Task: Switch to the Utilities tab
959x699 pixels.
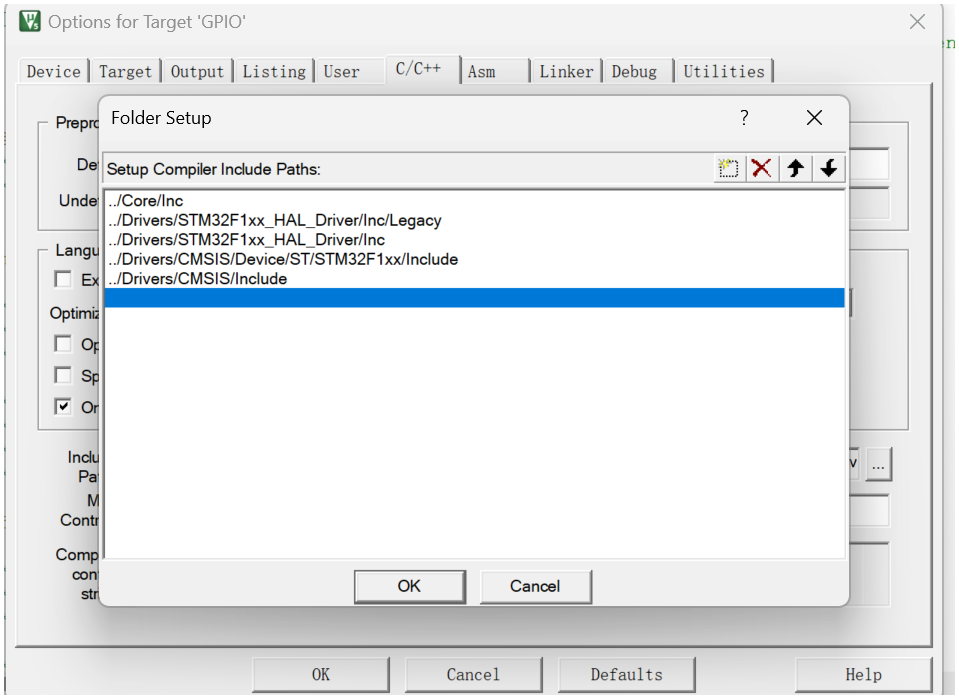Action: click(x=724, y=72)
